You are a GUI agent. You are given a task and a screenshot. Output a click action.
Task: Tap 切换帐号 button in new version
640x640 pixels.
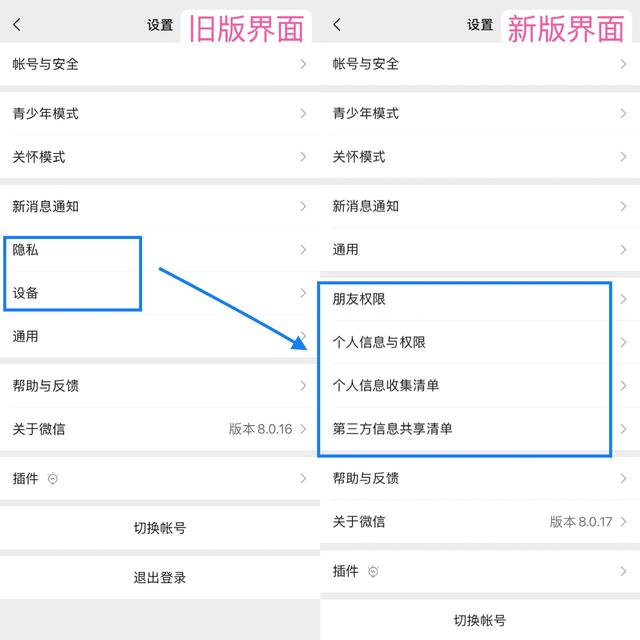point(480,620)
